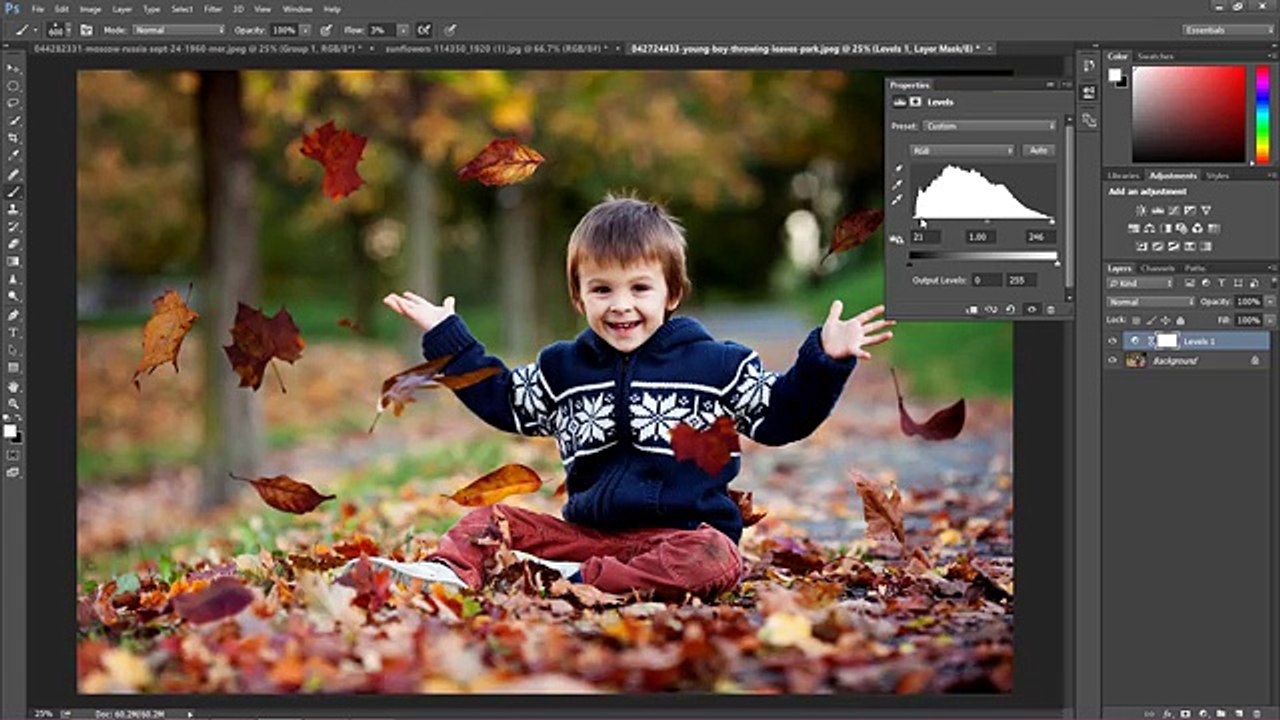The image size is (1280, 720).
Task: Hide the Levels 1 layer
Action: click(x=1113, y=341)
